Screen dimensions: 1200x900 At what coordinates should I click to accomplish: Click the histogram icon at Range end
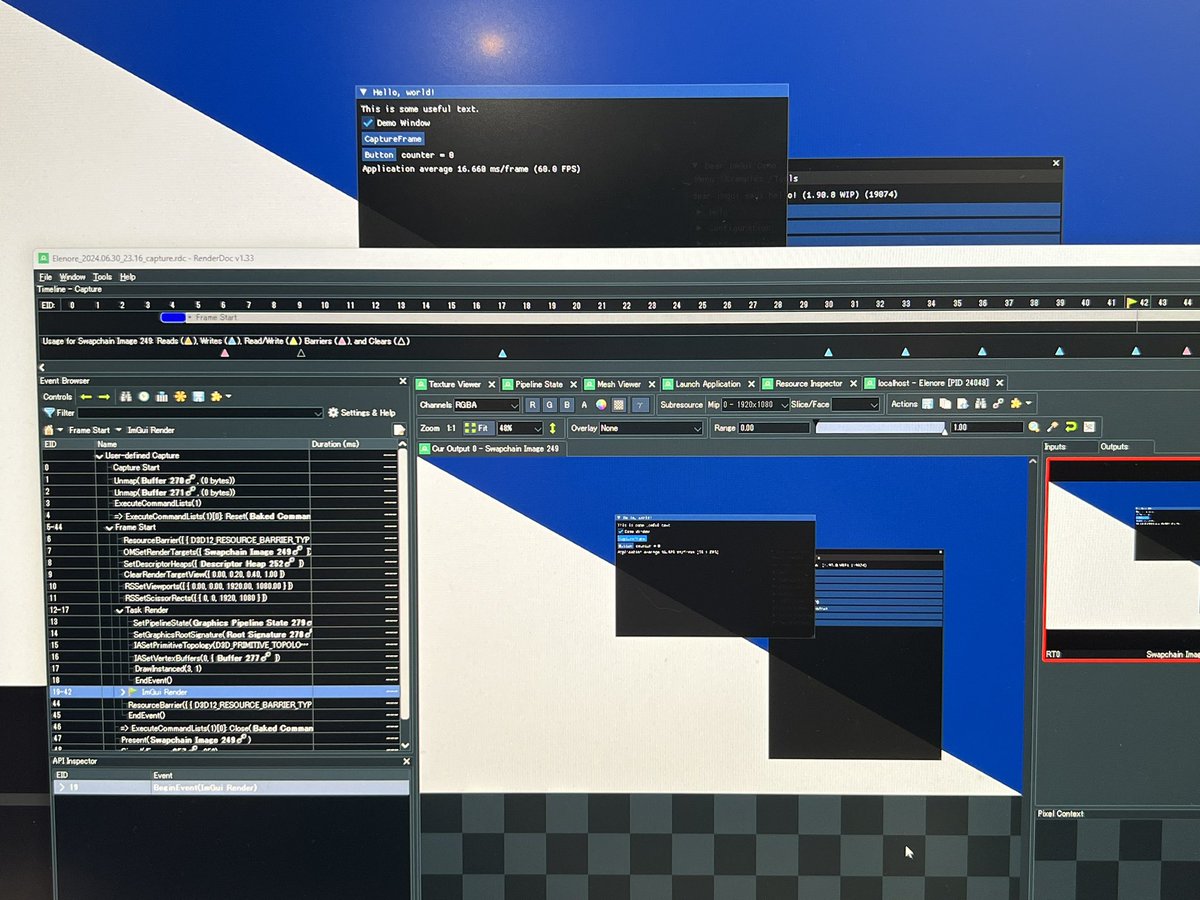pyautogui.click(x=1088, y=428)
